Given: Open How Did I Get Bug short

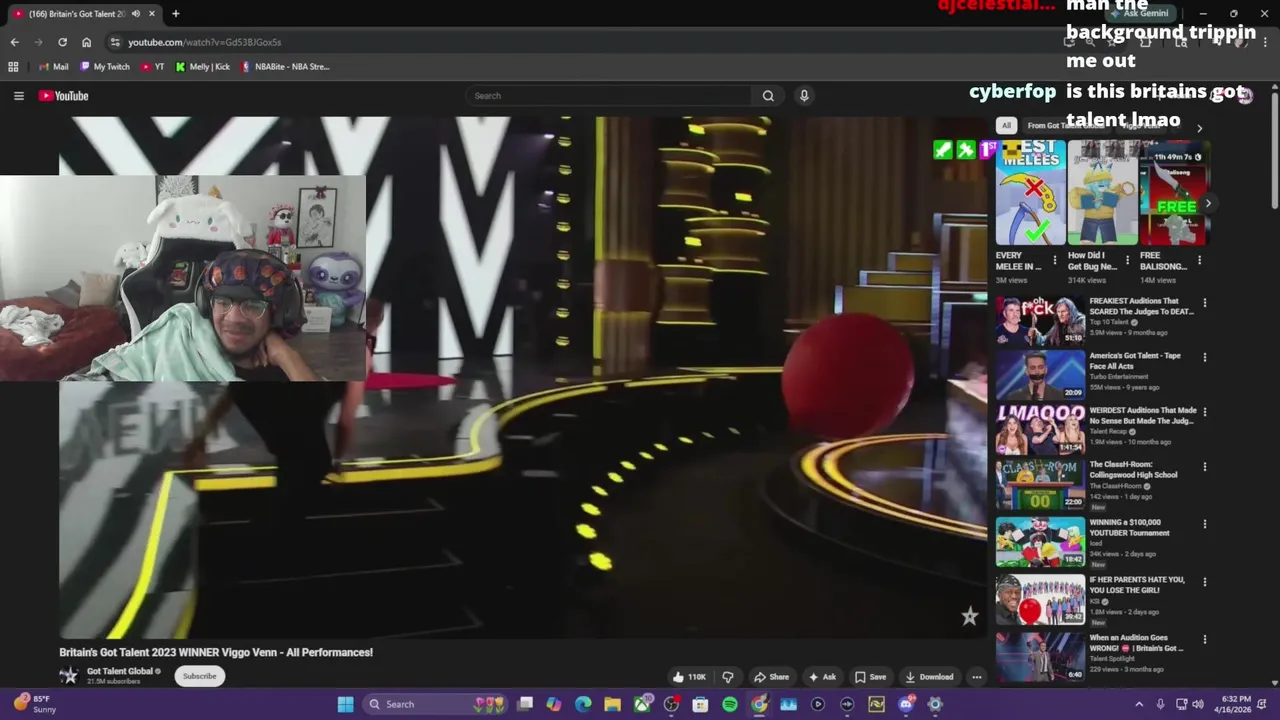Looking at the screenshot, I should coord(1103,192).
